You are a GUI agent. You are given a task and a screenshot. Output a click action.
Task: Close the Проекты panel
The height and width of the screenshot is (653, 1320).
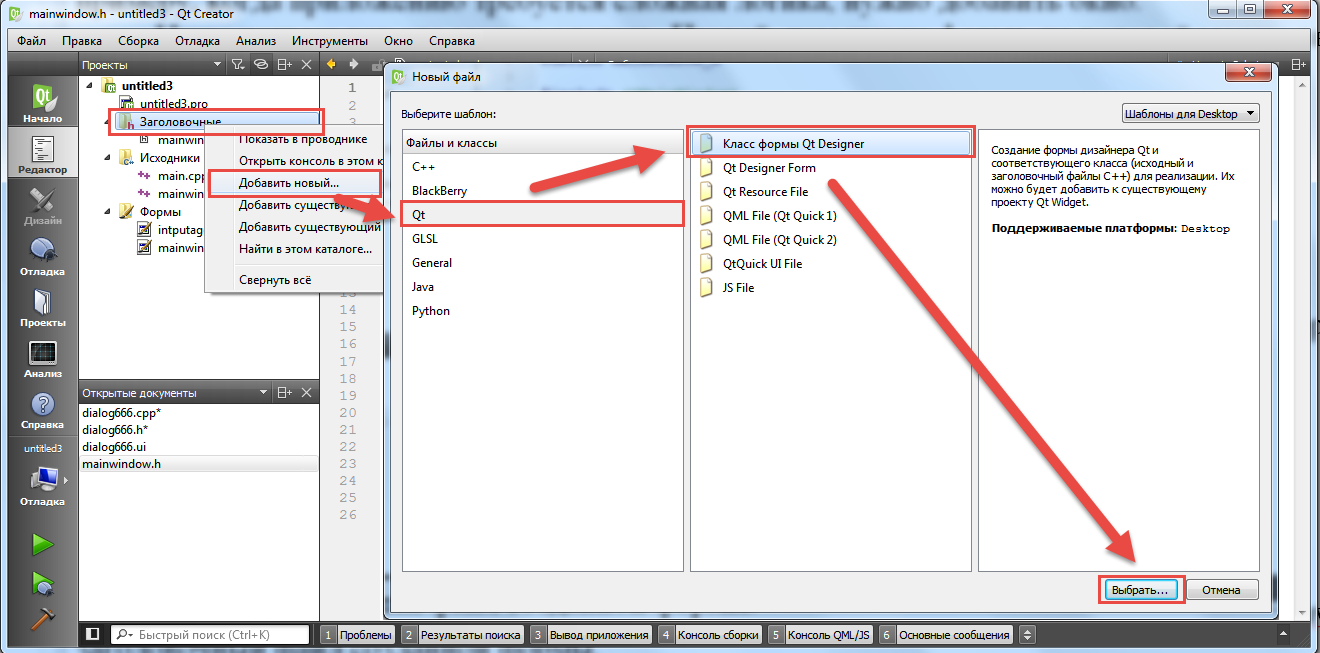(x=307, y=64)
